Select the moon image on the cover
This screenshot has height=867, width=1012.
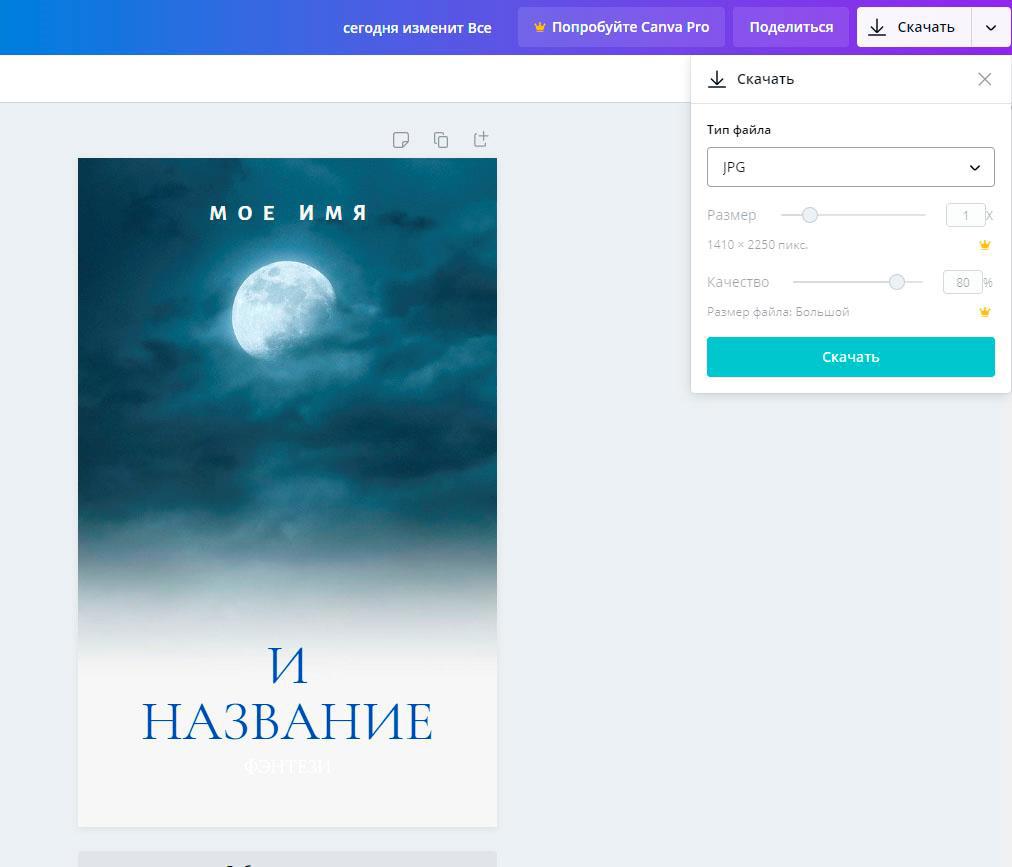point(283,310)
